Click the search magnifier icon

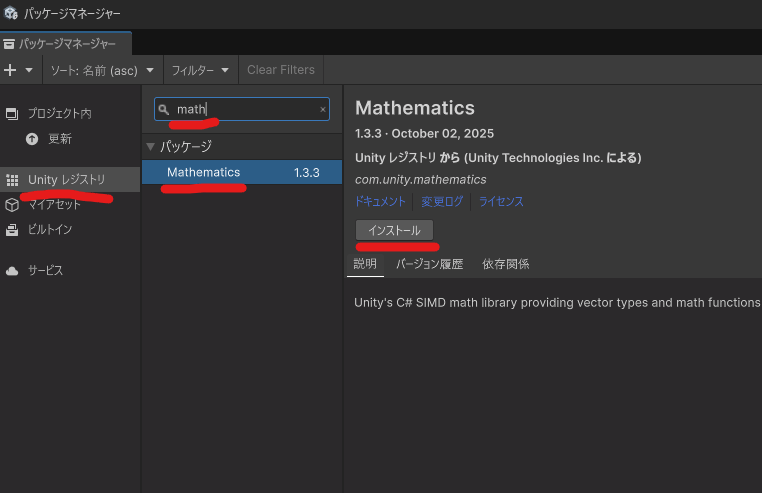pos(164,109)
